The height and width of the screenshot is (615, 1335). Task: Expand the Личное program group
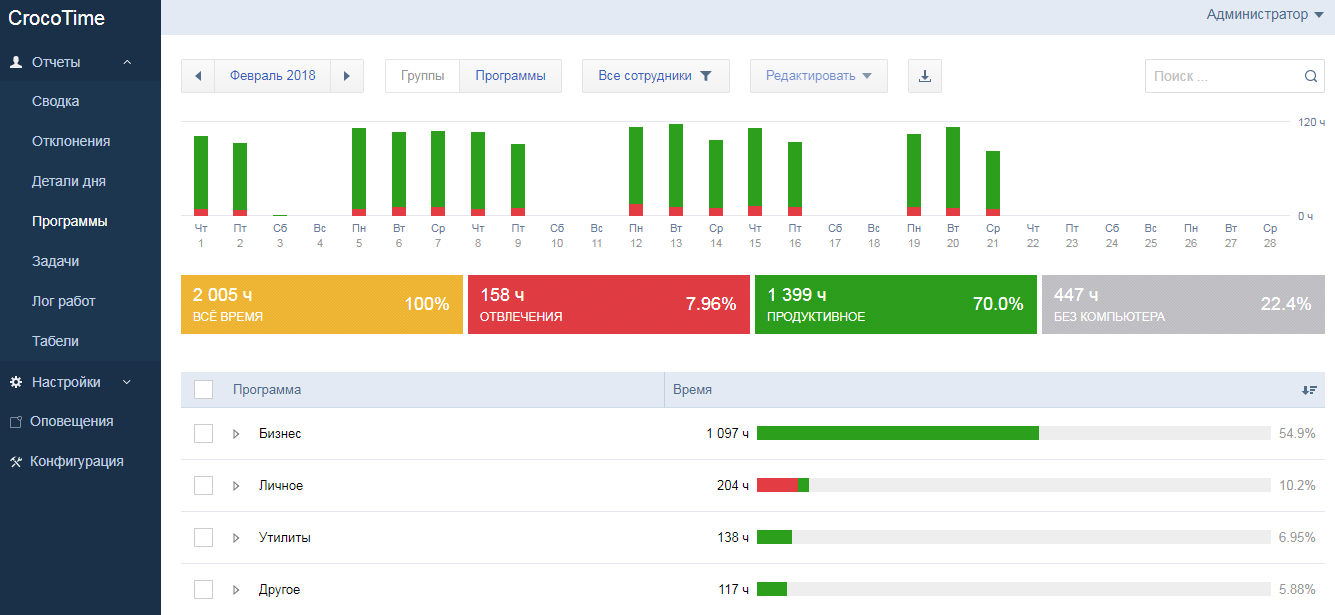[237, 486]
